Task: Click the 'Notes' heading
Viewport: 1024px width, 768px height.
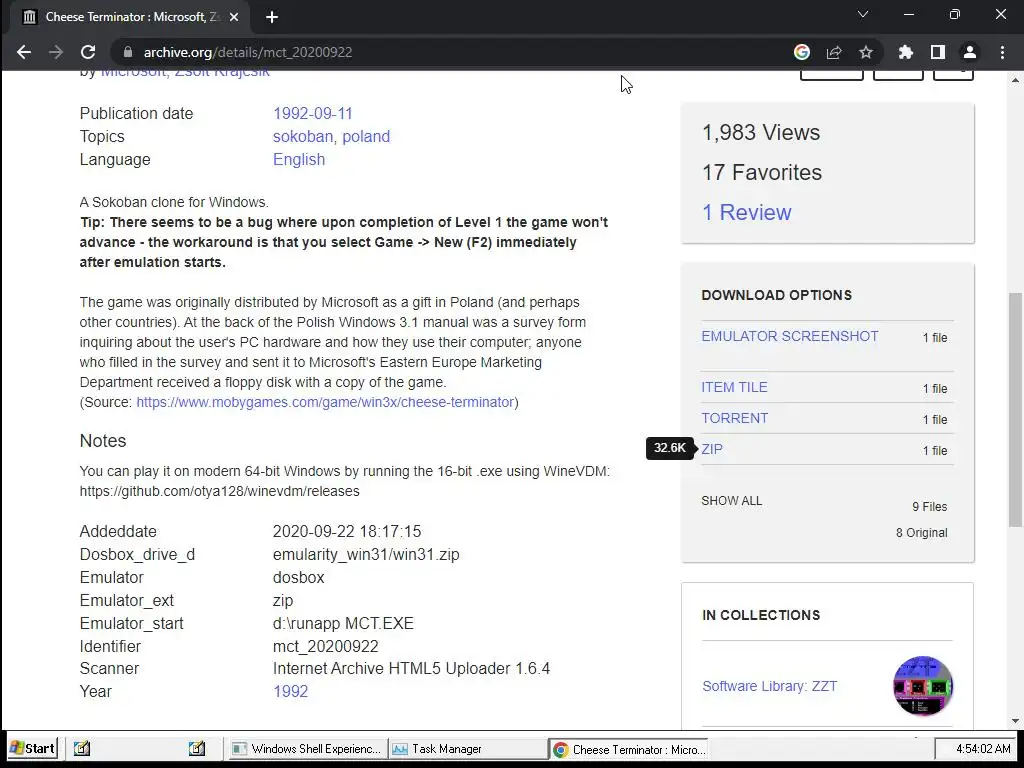Action: [x=103, y=441]
